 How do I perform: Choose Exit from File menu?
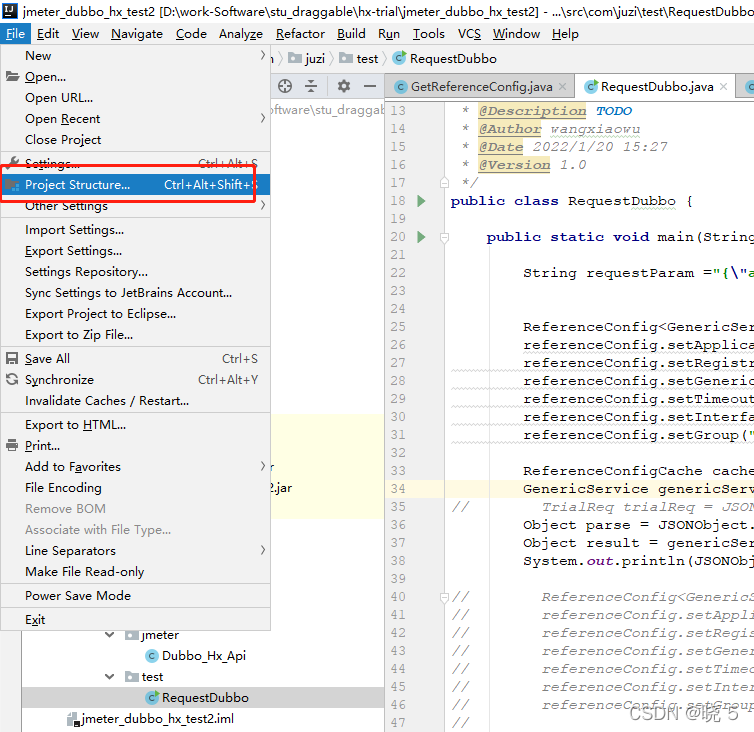tap(136, 619)
